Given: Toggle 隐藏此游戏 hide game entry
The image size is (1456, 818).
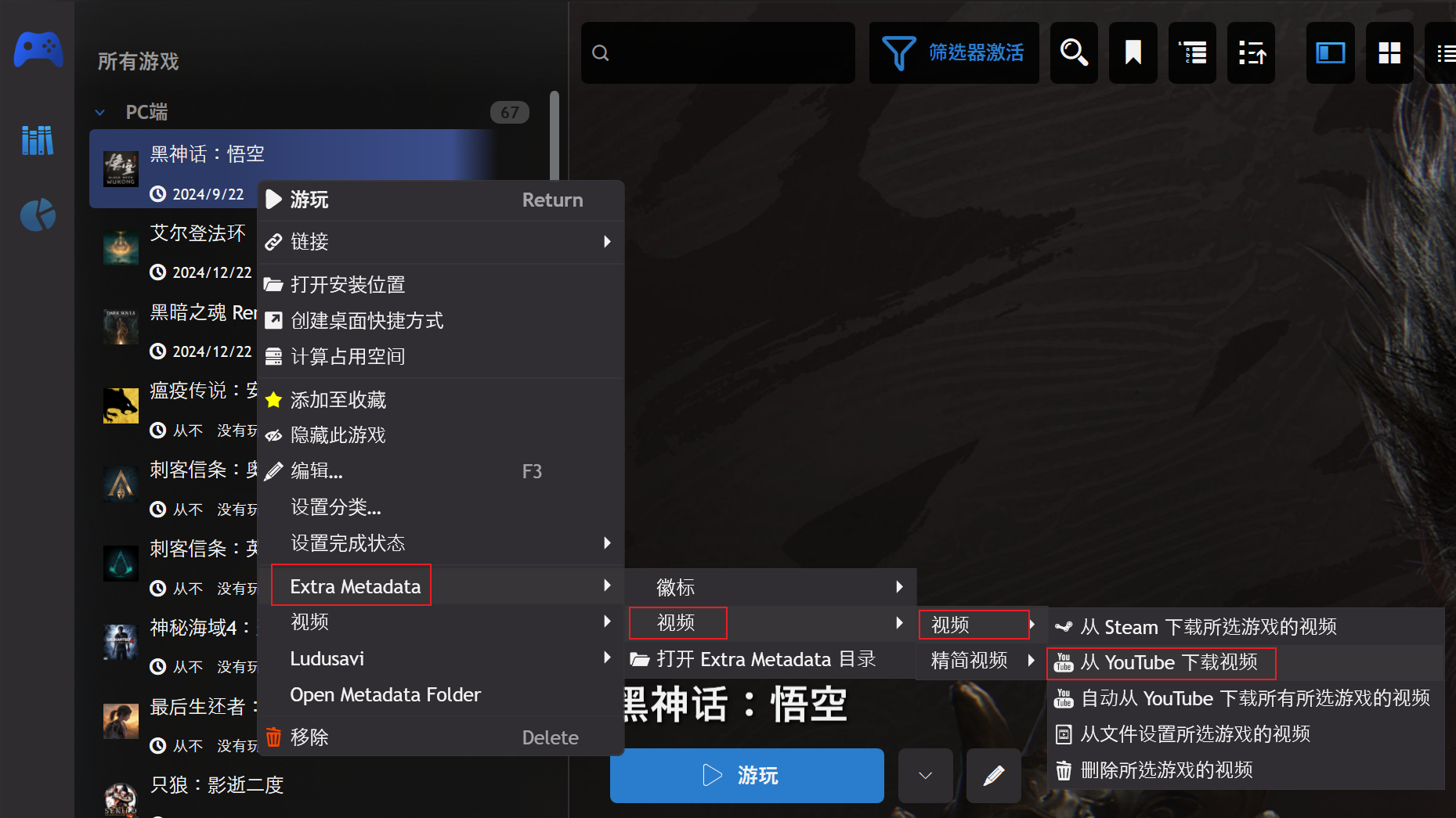Looking at the screenshot, I should click(x=441, y=435).
